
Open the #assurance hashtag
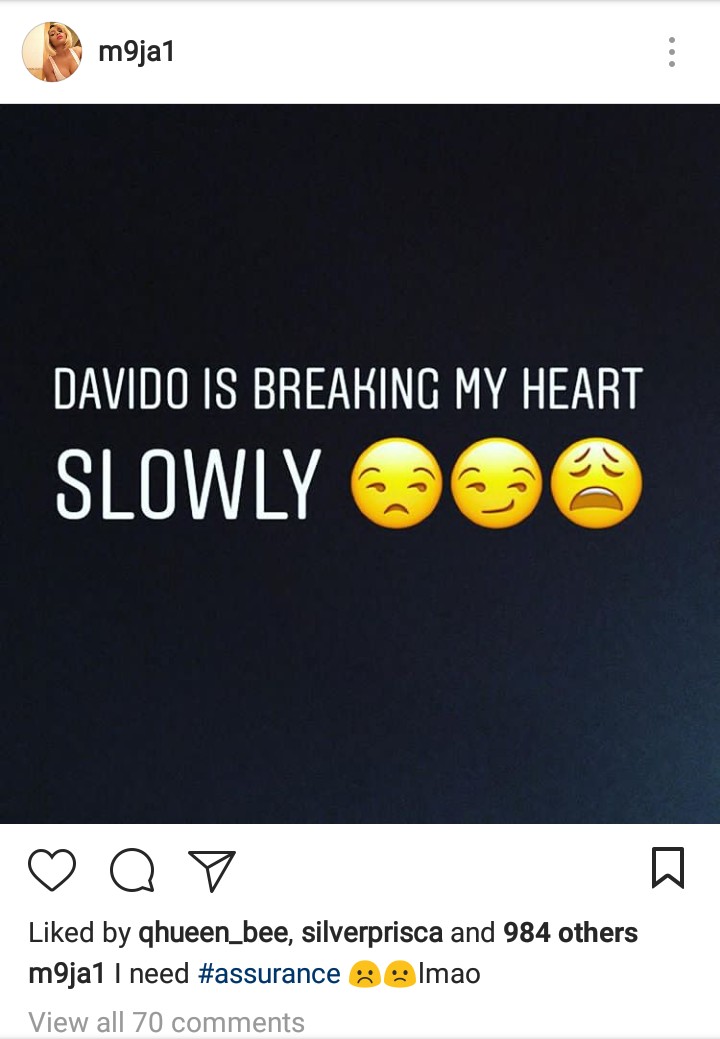[x=269, y=973]
